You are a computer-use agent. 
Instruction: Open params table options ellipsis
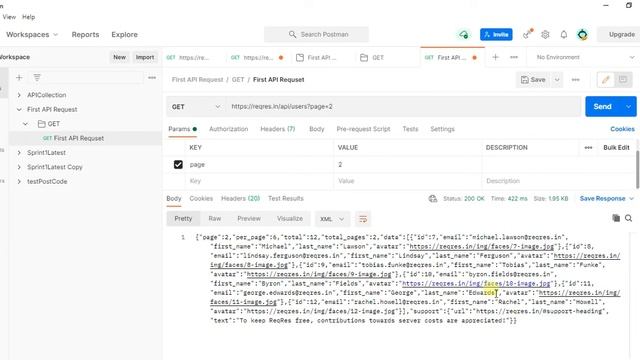pyautogui.click(x=588, y=148)
